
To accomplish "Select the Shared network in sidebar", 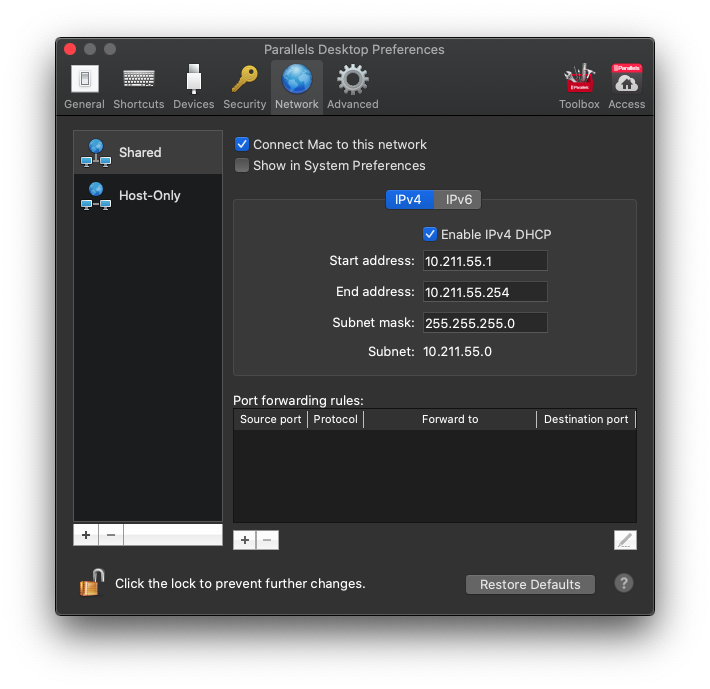I will pyautogui.click(x=148, y=153).
